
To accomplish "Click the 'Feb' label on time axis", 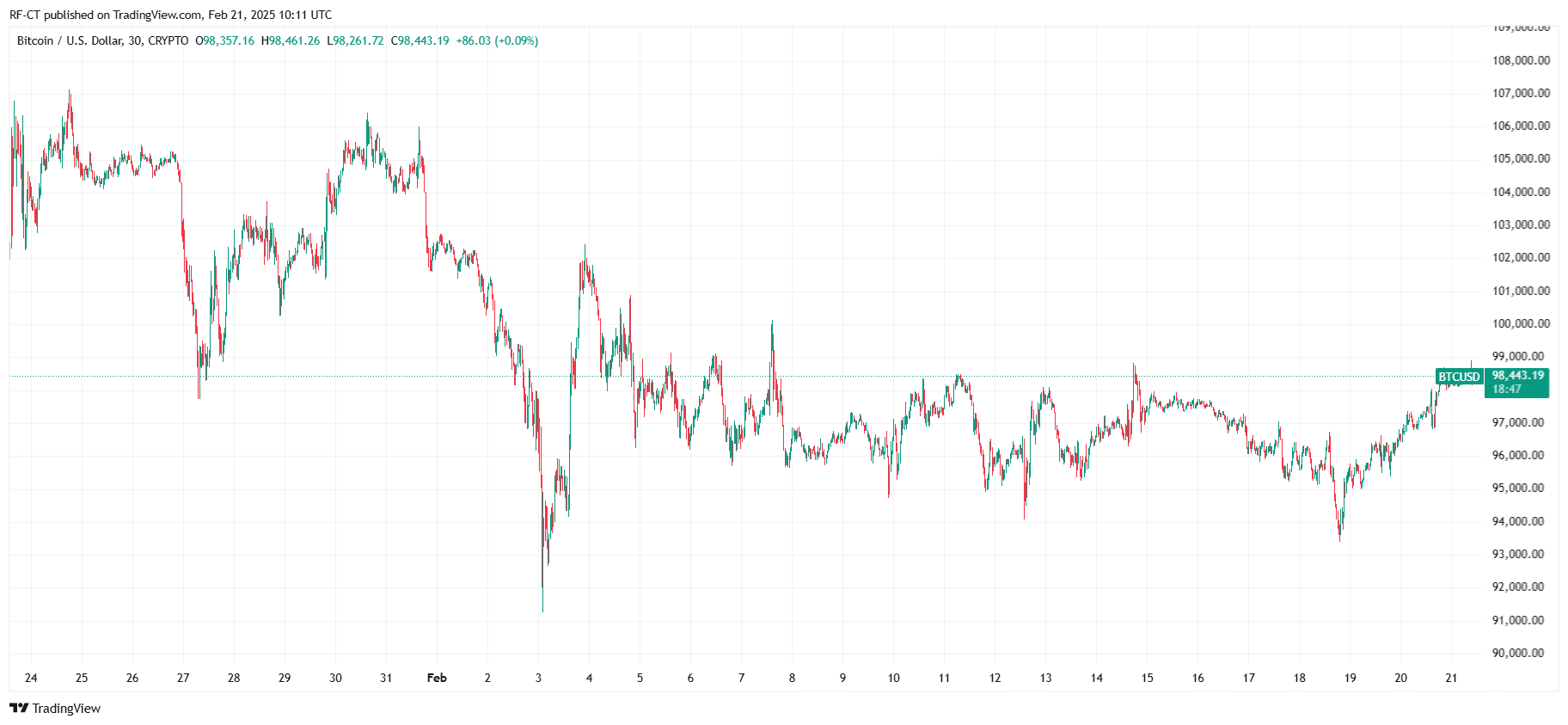I will (437, 678).
